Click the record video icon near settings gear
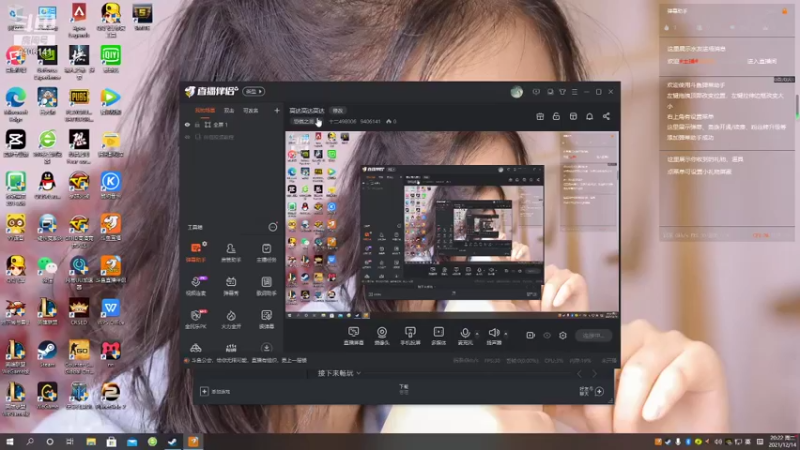The height and width of the screenshot is (450, 800). 531,335
